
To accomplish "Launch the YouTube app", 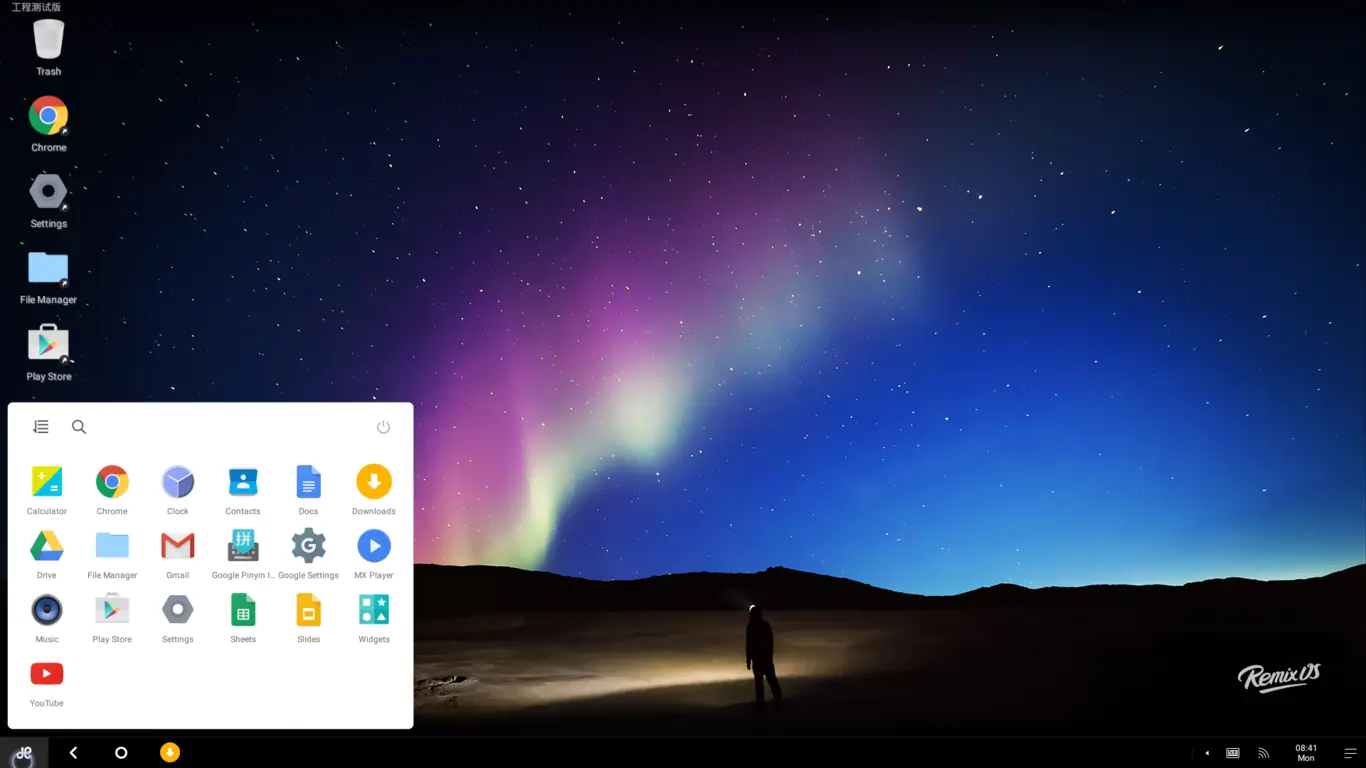I will tap(47, 682).
